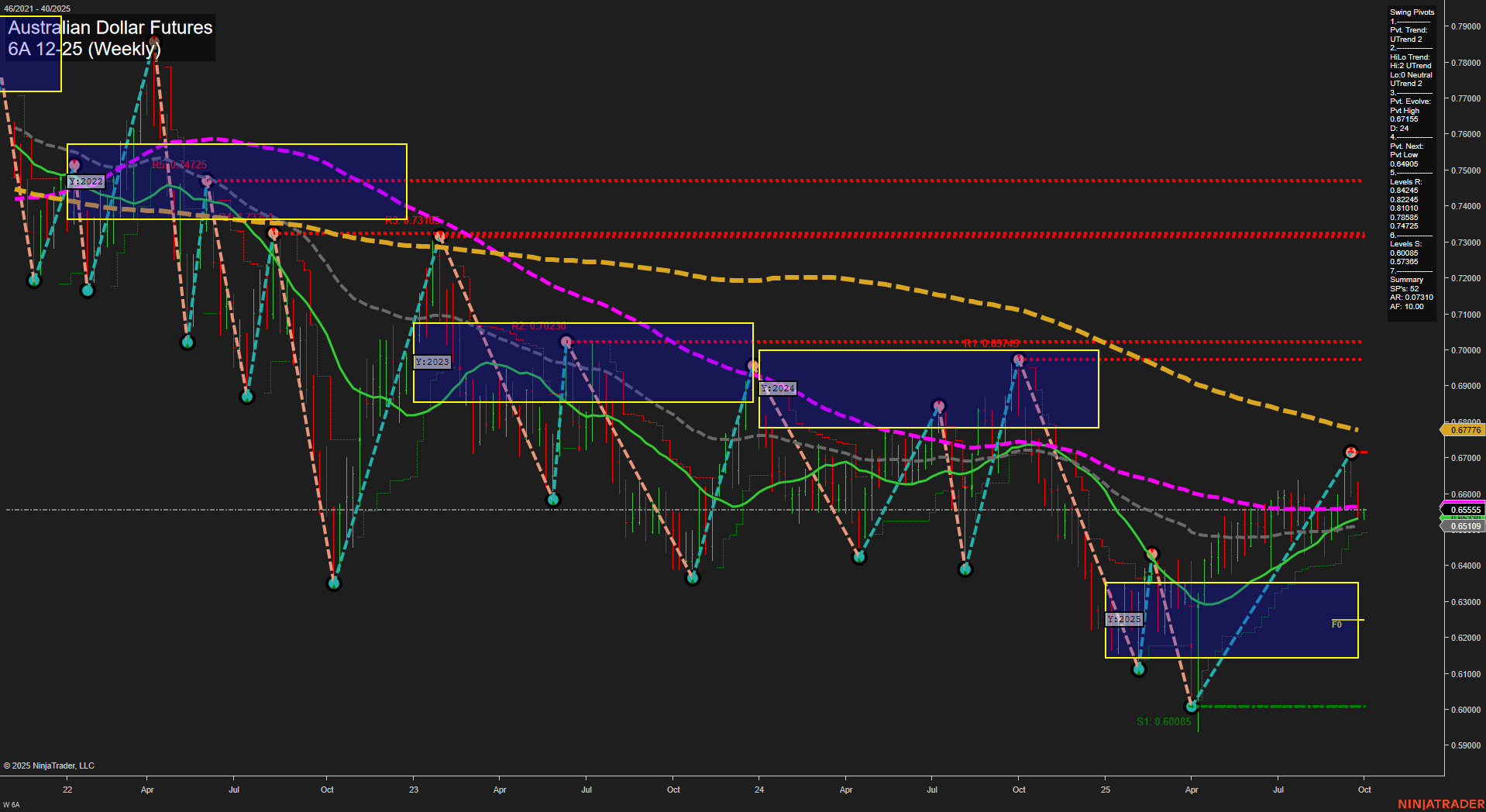Click the Oct label on the time axis

coord(1364,790)
